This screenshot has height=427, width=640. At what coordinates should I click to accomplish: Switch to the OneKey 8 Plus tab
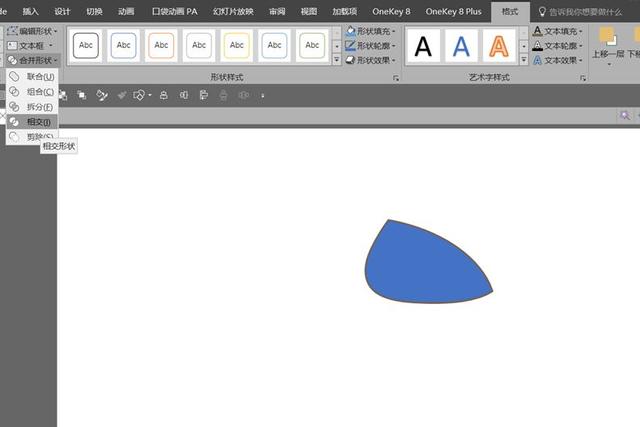tap(453, 11)
